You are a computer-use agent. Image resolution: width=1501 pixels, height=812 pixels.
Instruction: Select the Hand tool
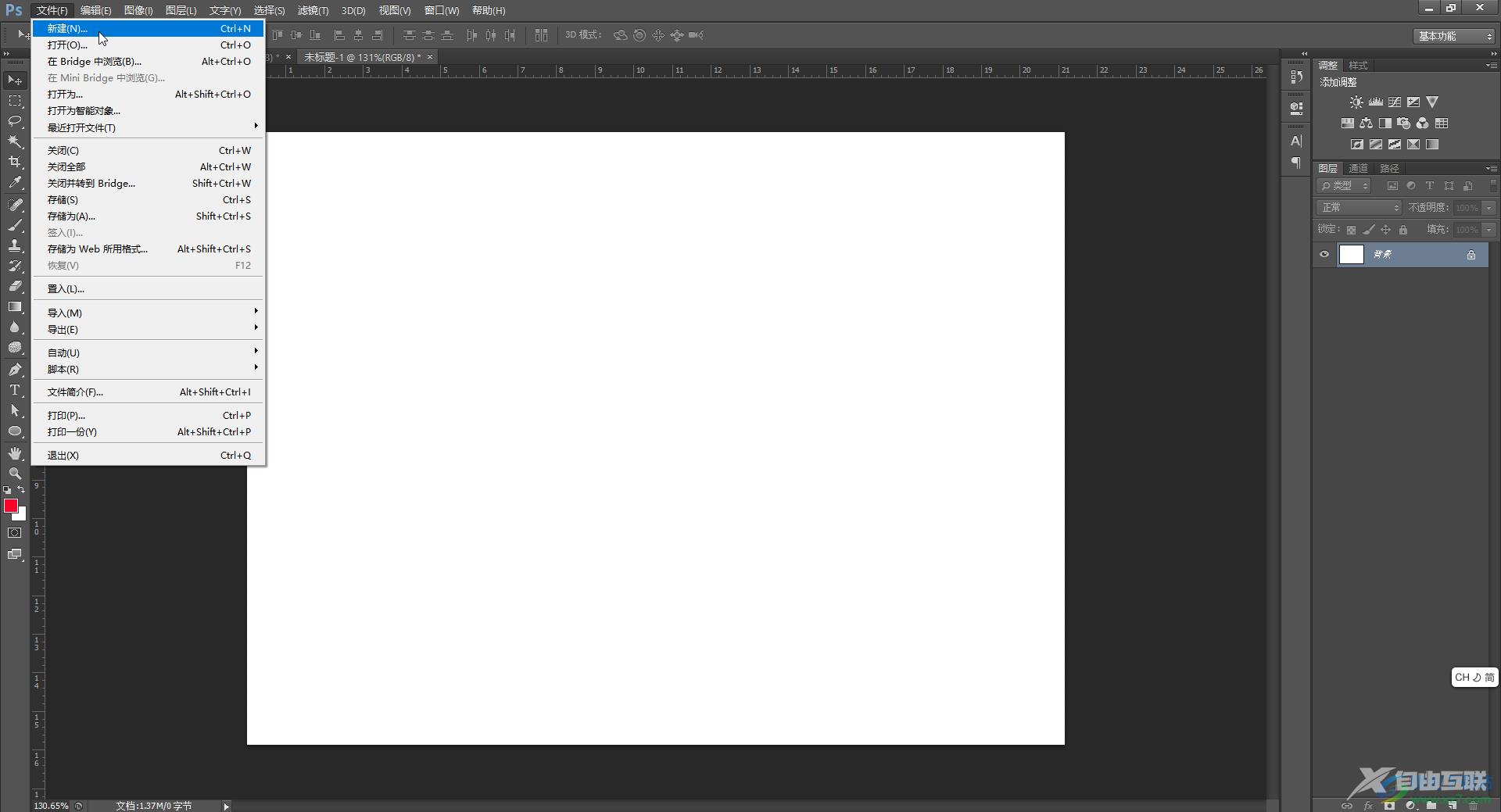pos(15,453)
